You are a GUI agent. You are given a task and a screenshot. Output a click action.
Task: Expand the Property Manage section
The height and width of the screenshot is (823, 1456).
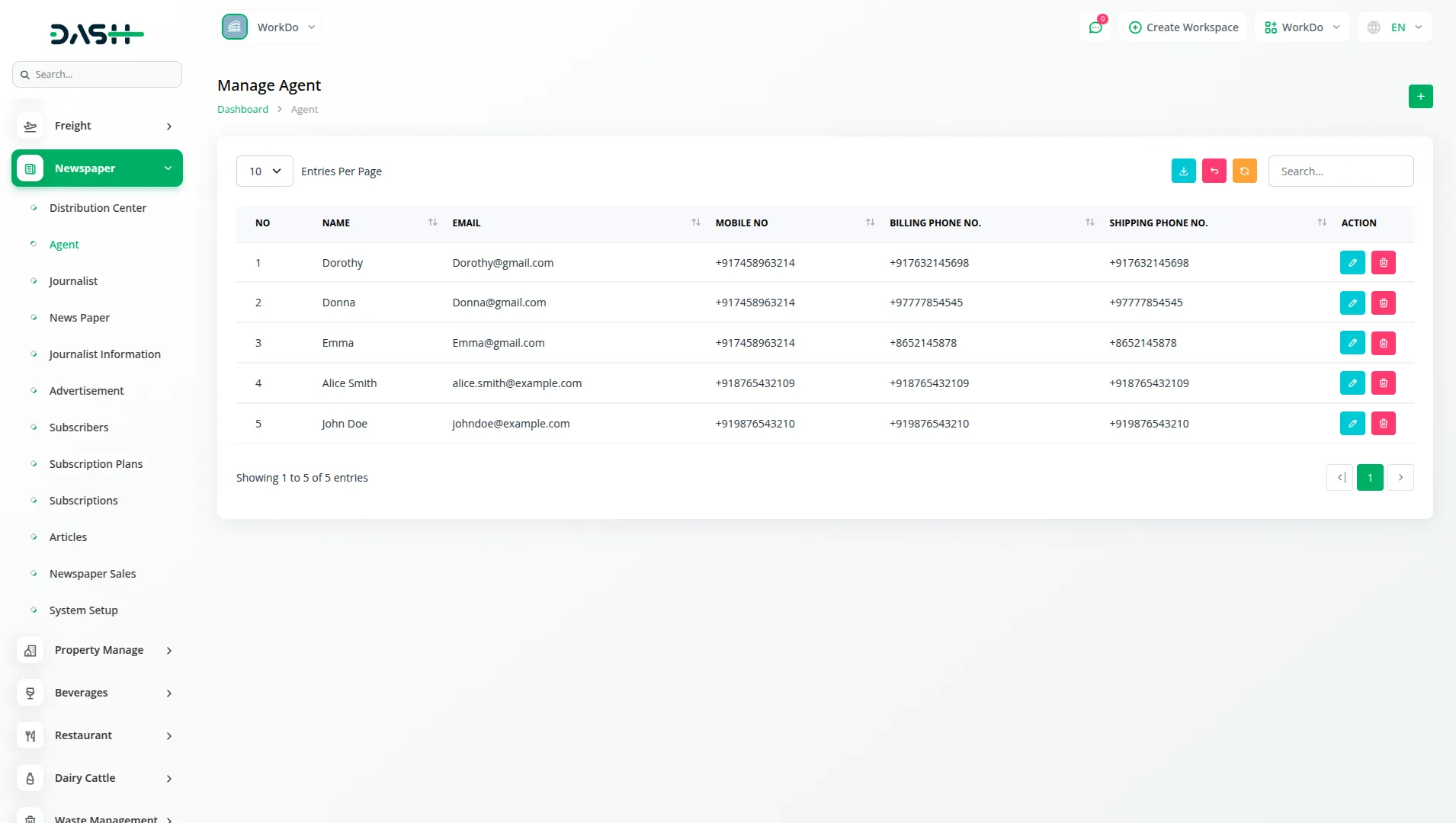point(99,650)
